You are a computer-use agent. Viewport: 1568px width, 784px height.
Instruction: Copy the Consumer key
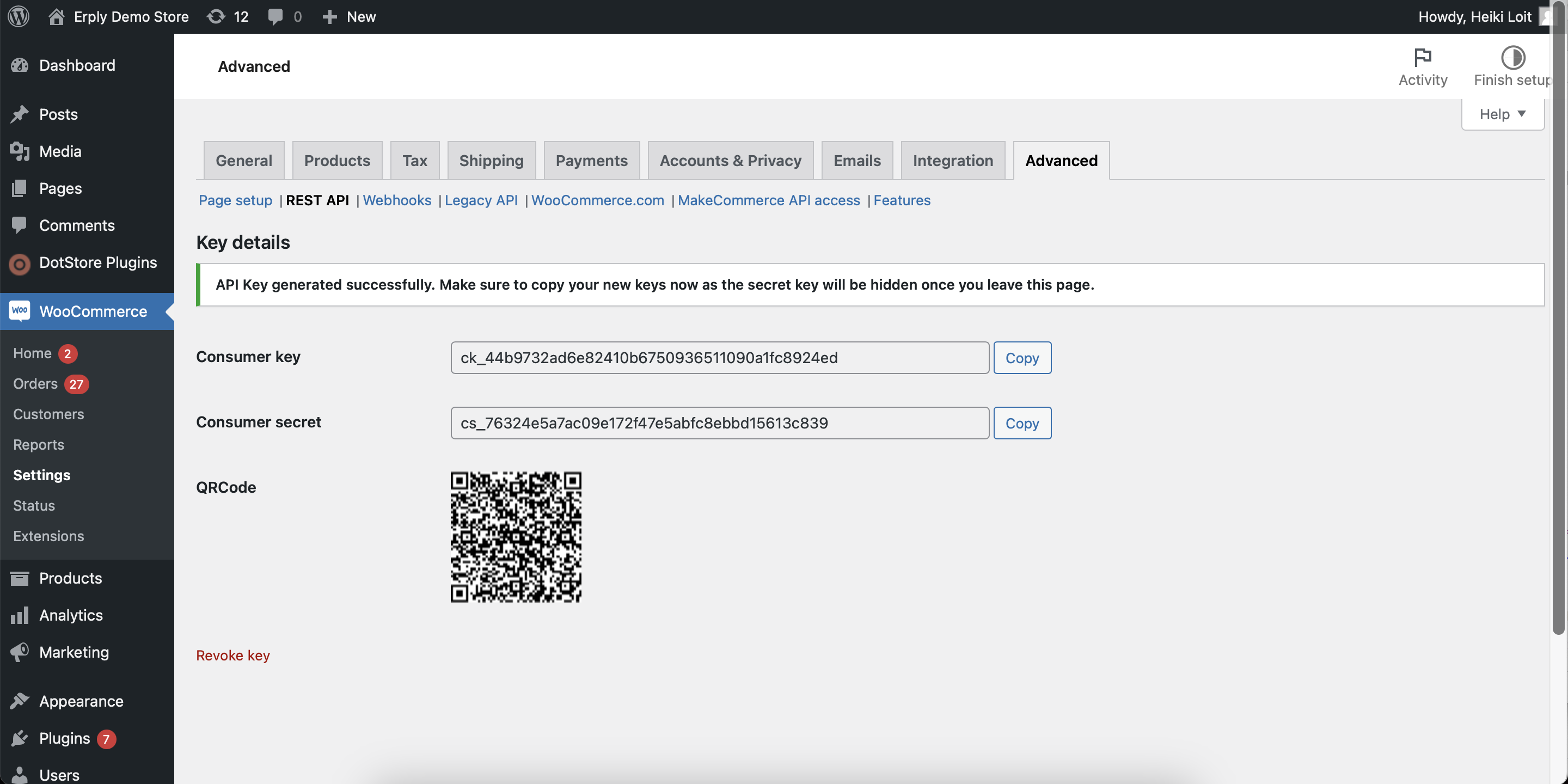(1022, 358)
